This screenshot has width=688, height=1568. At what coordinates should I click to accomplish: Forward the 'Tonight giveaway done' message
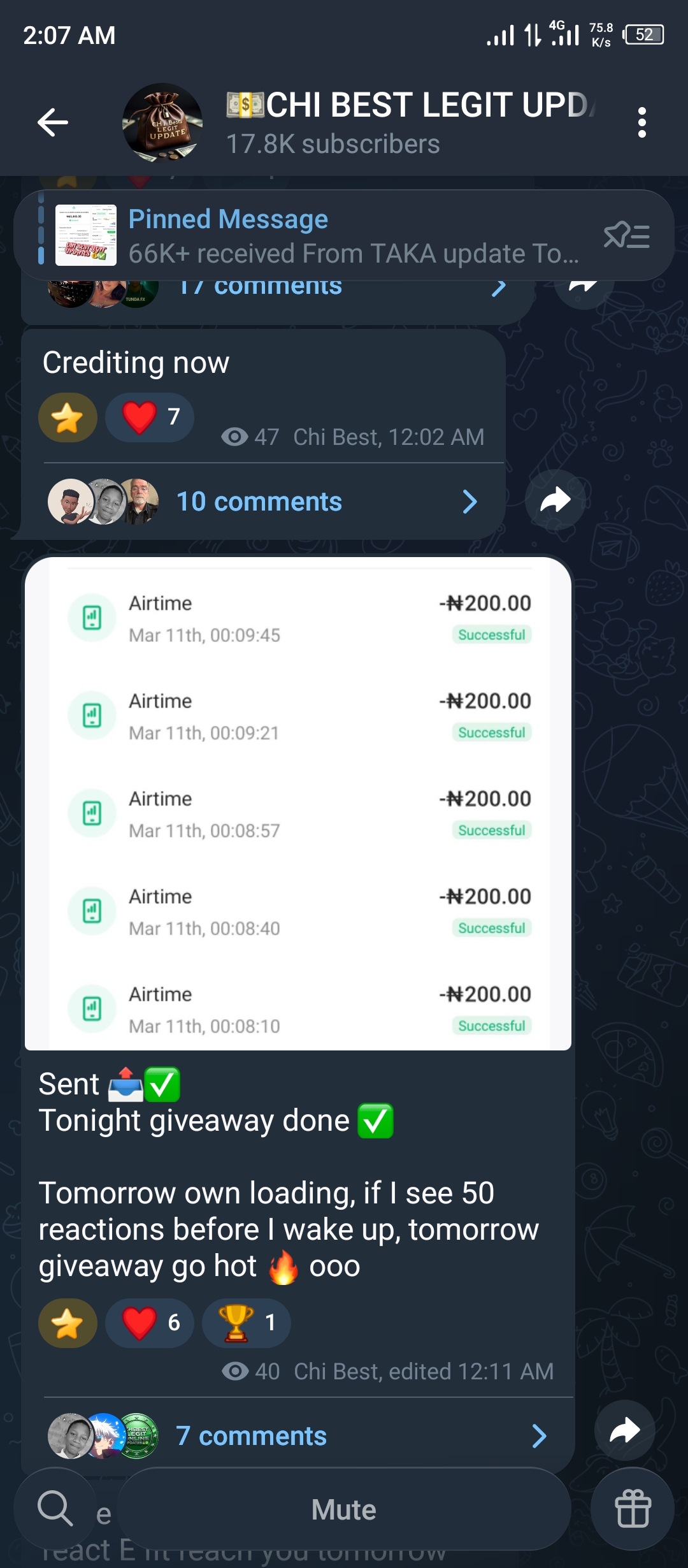pyautogui.click(x=624, y=1430)
